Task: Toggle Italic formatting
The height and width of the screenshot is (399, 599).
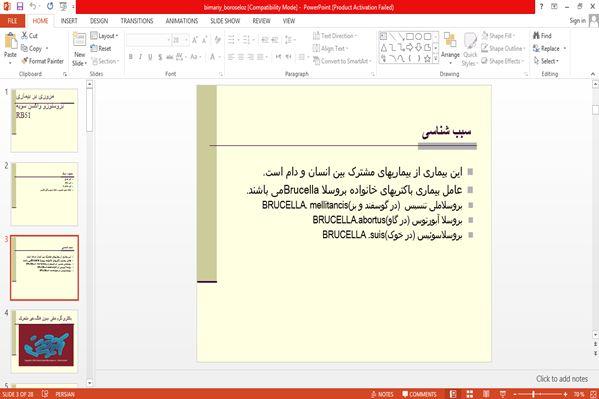Action: (x=140, y=57)
